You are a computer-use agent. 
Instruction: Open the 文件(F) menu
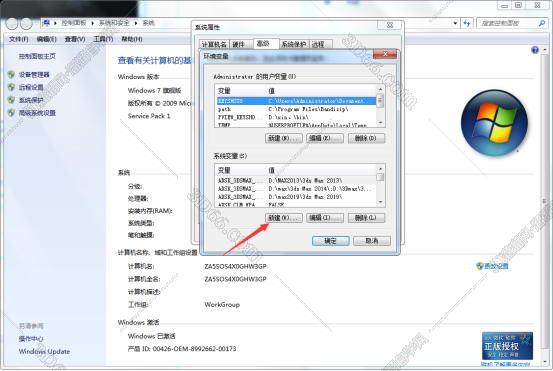[x=19, y=39]
